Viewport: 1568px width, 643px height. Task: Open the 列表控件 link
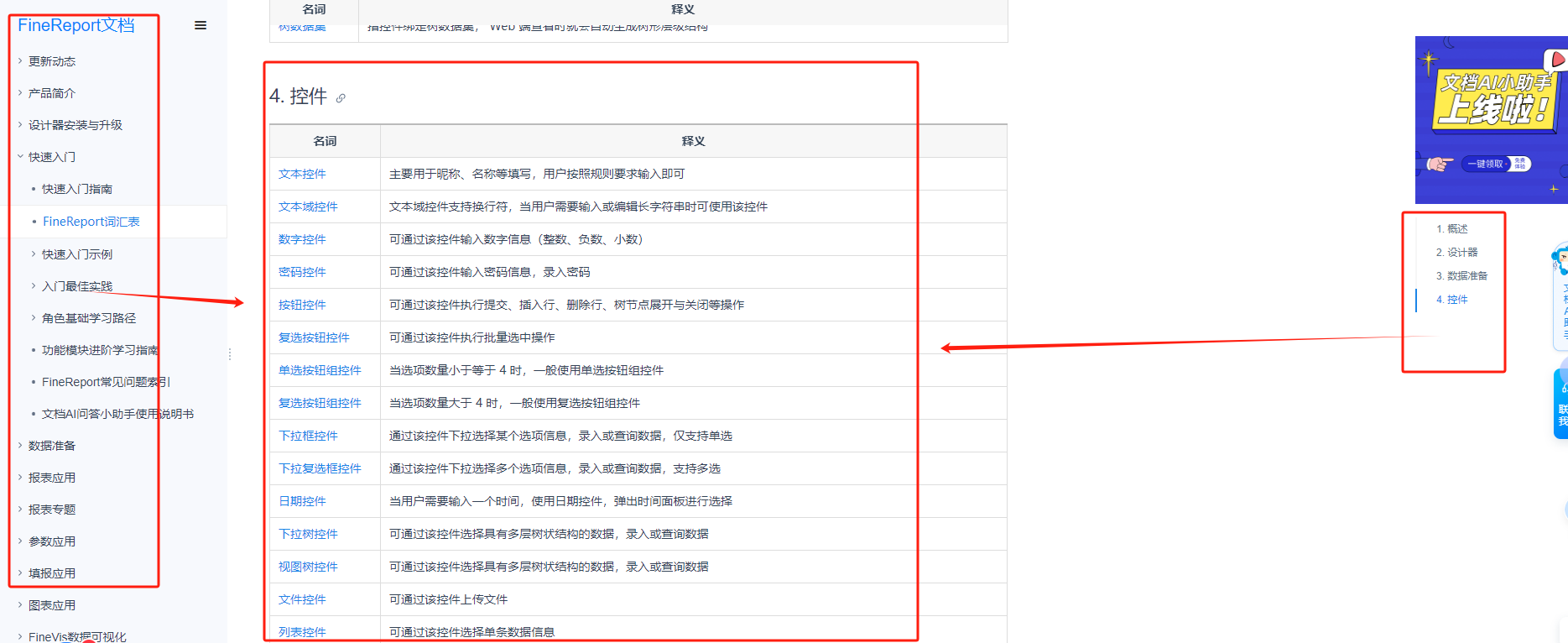tap(302, 632)
